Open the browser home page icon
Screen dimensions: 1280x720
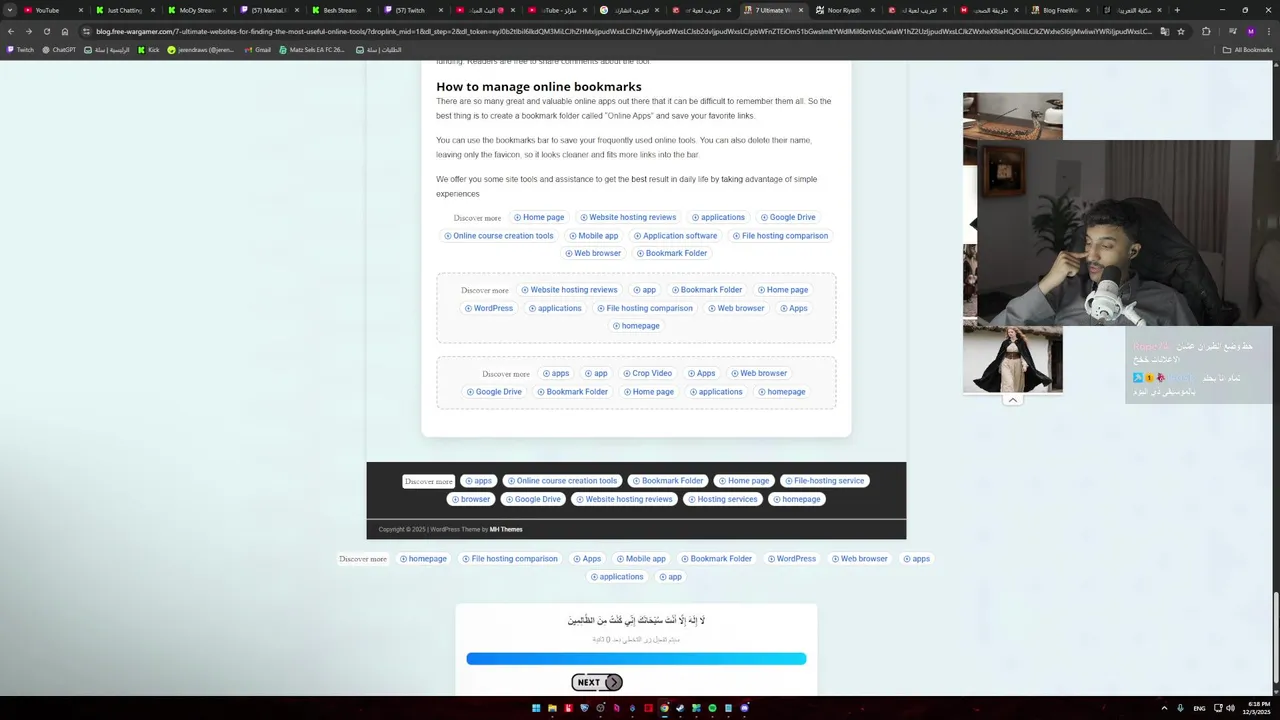(65, 31)
